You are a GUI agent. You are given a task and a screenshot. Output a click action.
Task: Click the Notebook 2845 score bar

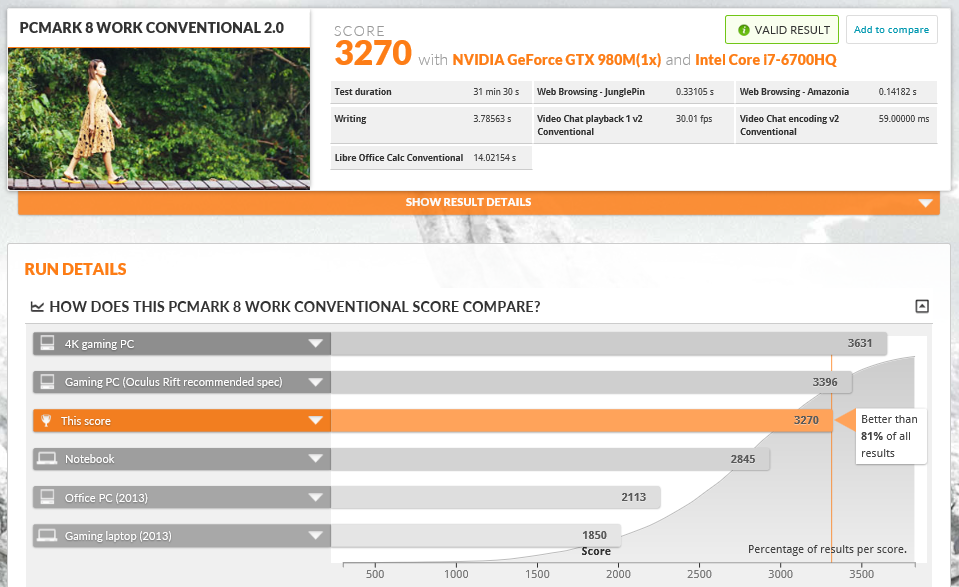click(x=550, y=459)
